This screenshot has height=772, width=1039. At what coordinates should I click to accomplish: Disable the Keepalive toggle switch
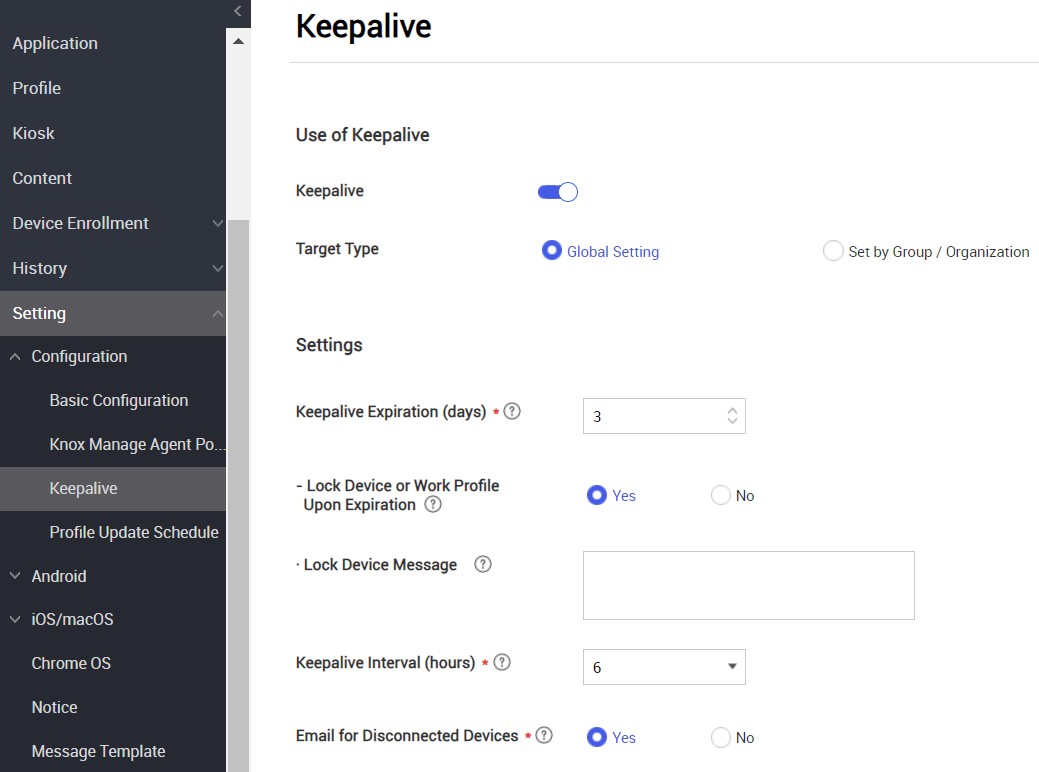[557, 191]
